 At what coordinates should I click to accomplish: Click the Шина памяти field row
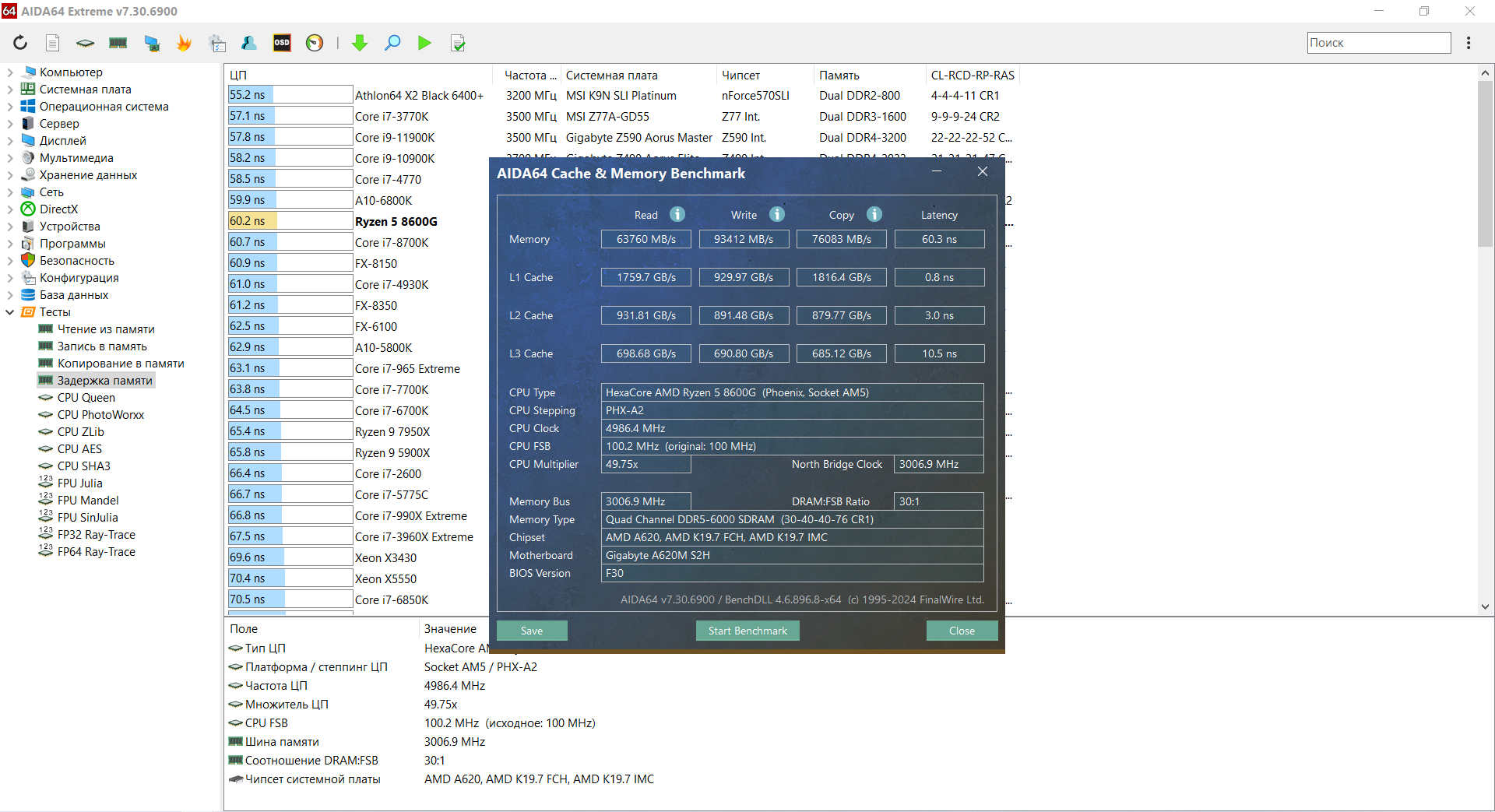tap(357, 742)
